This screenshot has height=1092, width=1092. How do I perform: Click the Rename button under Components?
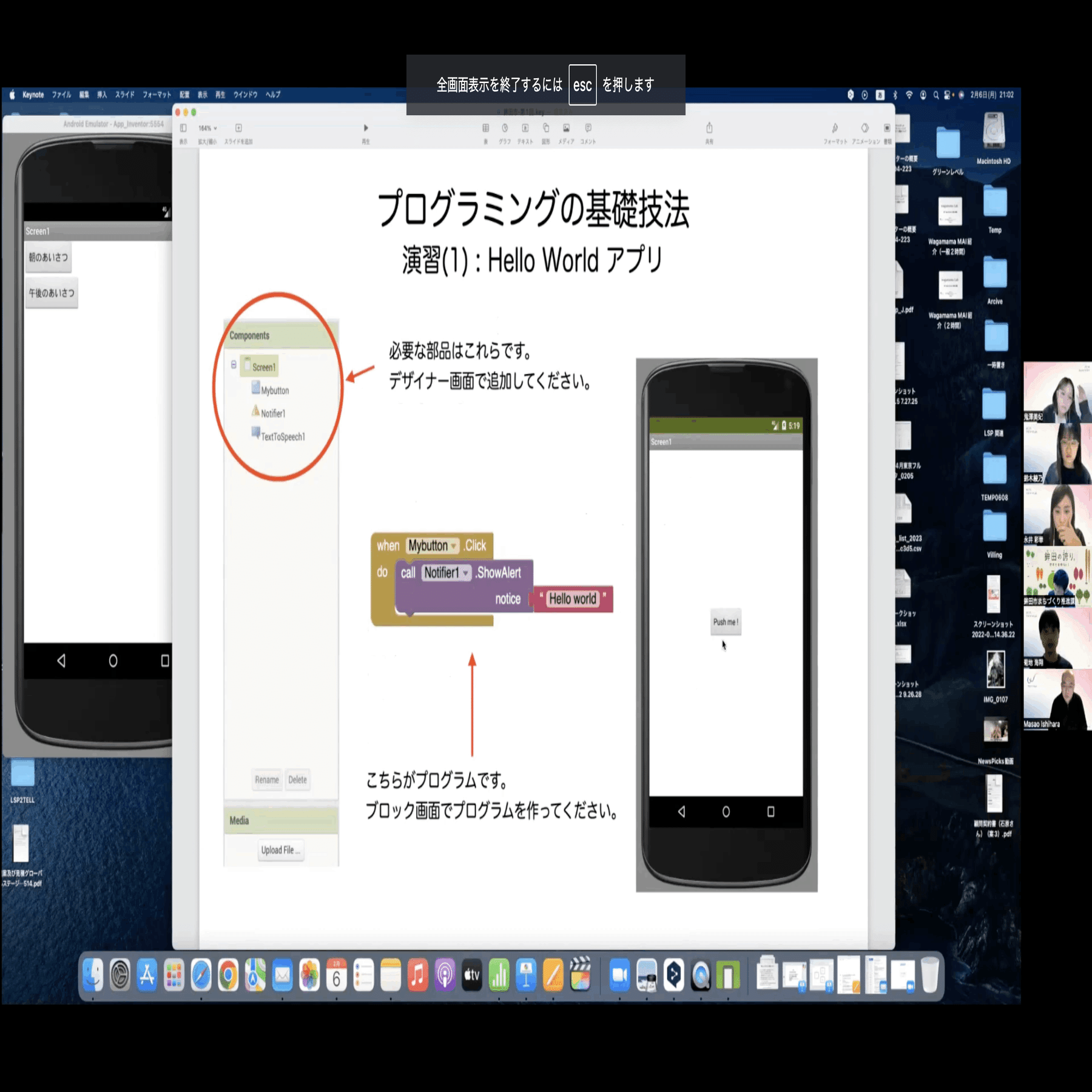(x=267, y=780)
